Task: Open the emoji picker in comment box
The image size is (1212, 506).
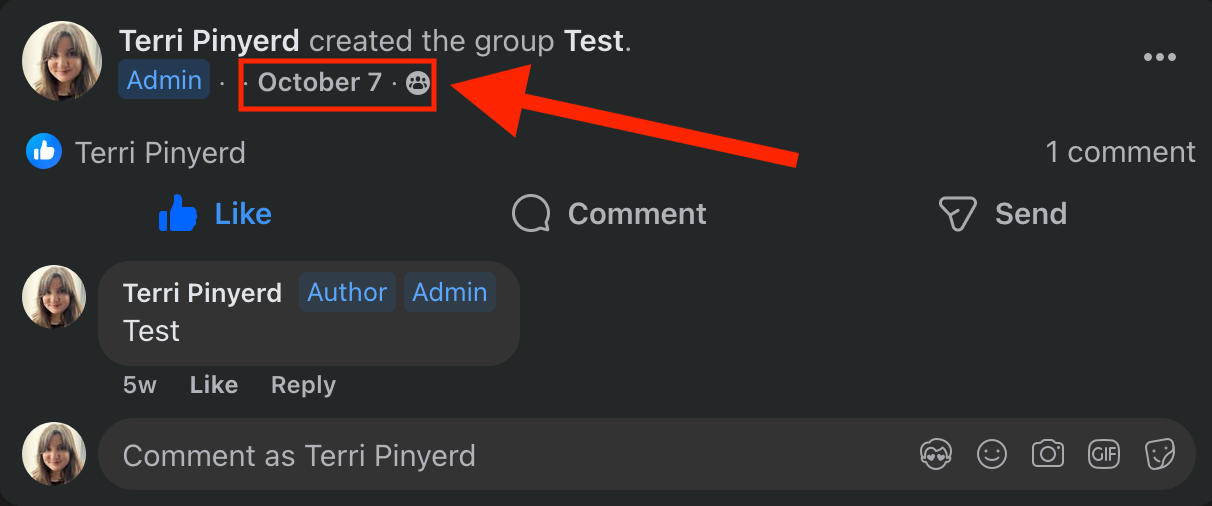Action: [992, 455]
